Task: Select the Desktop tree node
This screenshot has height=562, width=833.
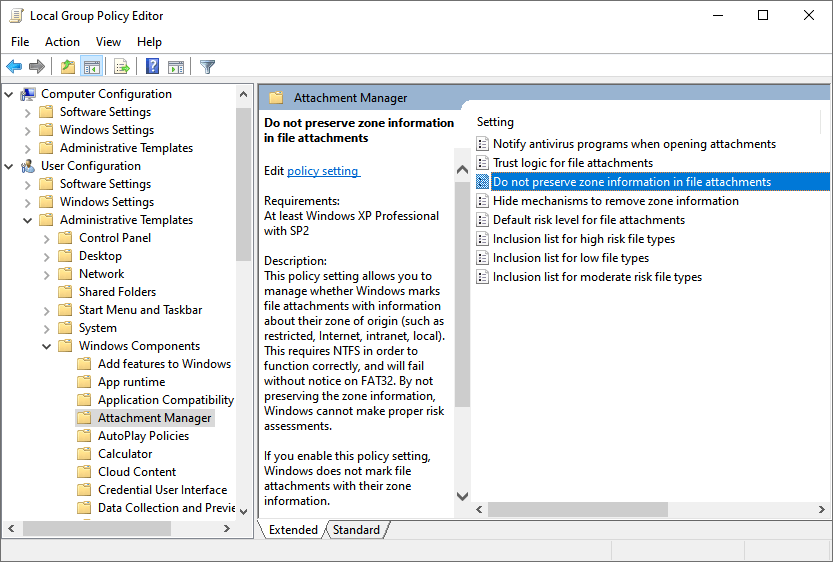Action: [x=100, y=256]
